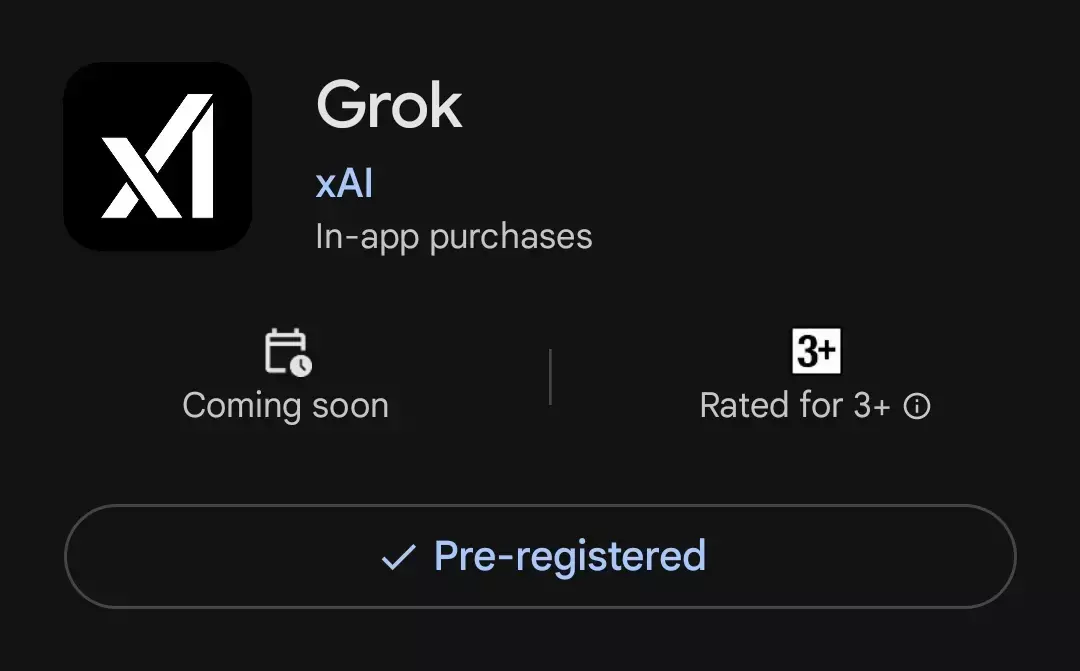Click the 3+ content rating badge
The height and width of the screenshot is (671, 1080).
(816, 351)
